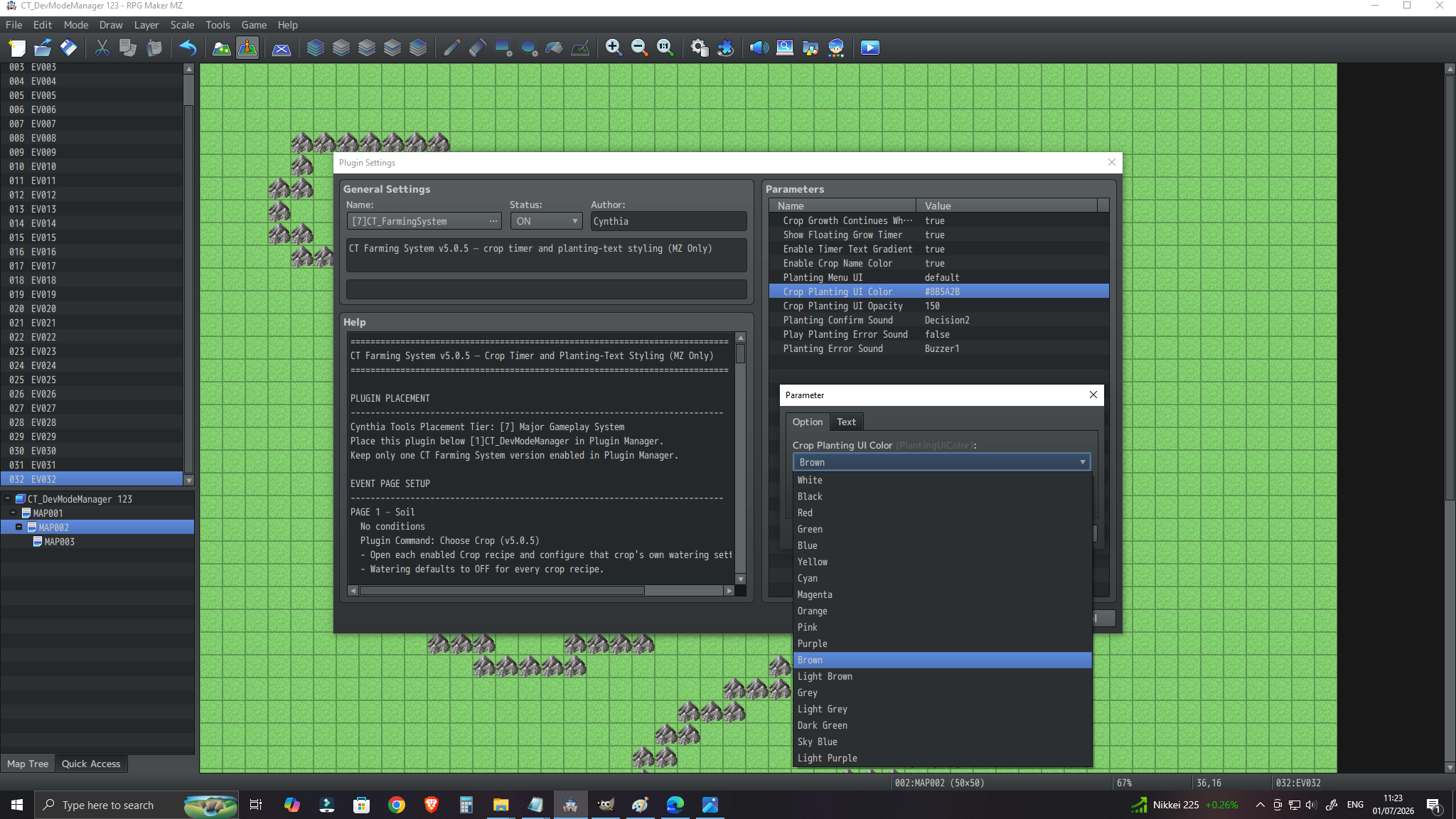Choose Magenta from the color list
1456x819 pixels.
942,594
